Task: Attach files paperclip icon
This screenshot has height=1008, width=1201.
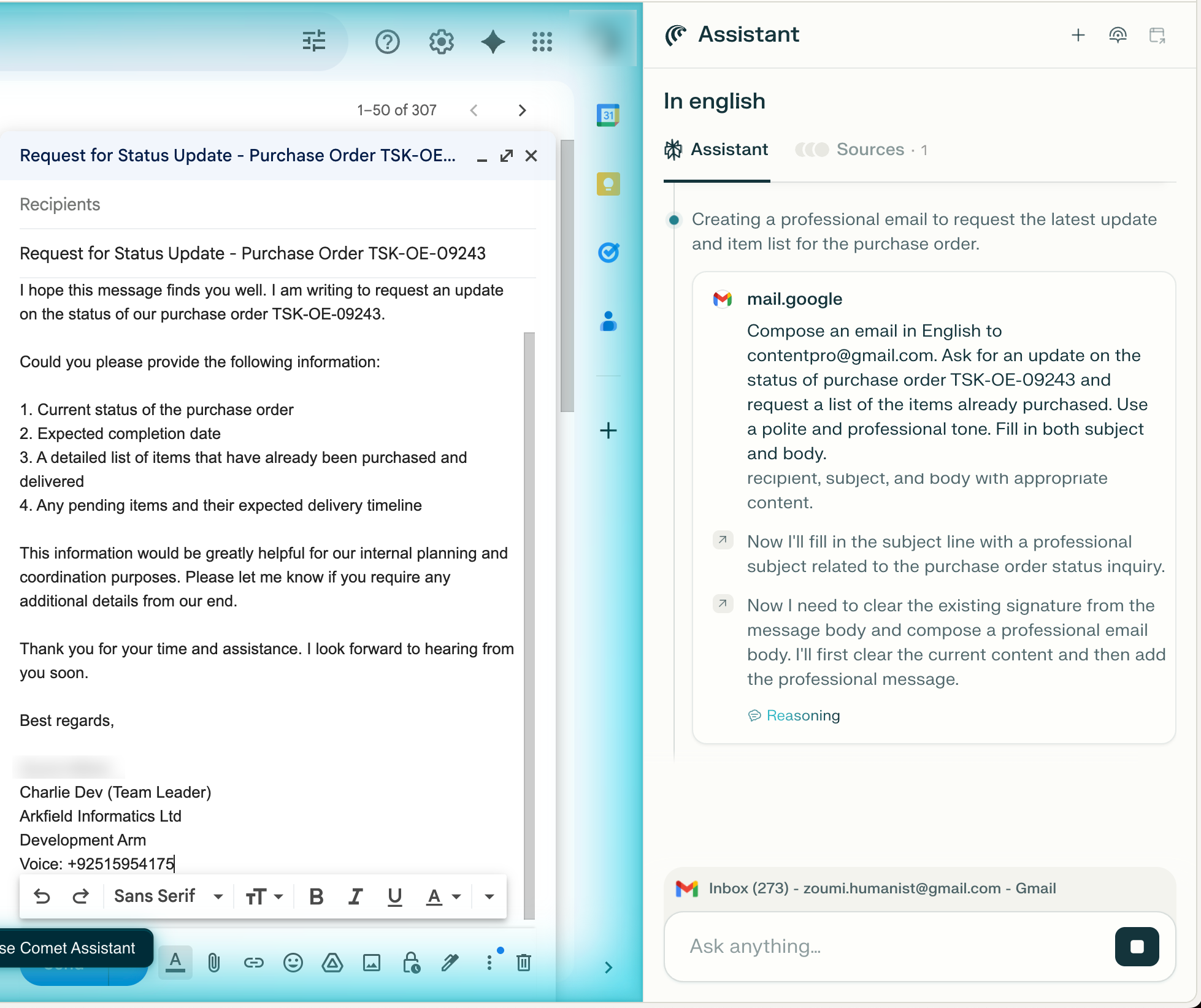Action: tap(213, 963)
